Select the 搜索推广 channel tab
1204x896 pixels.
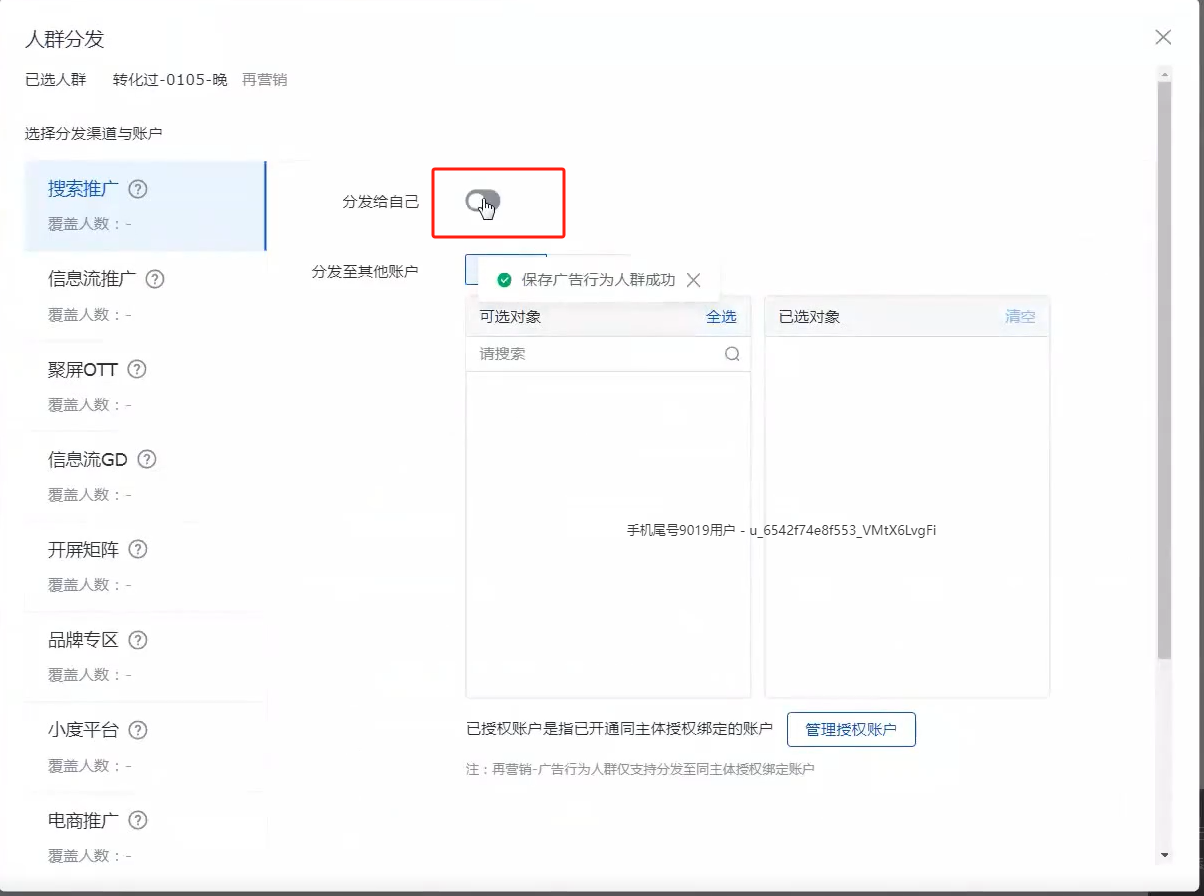click(x=145, y=206)
